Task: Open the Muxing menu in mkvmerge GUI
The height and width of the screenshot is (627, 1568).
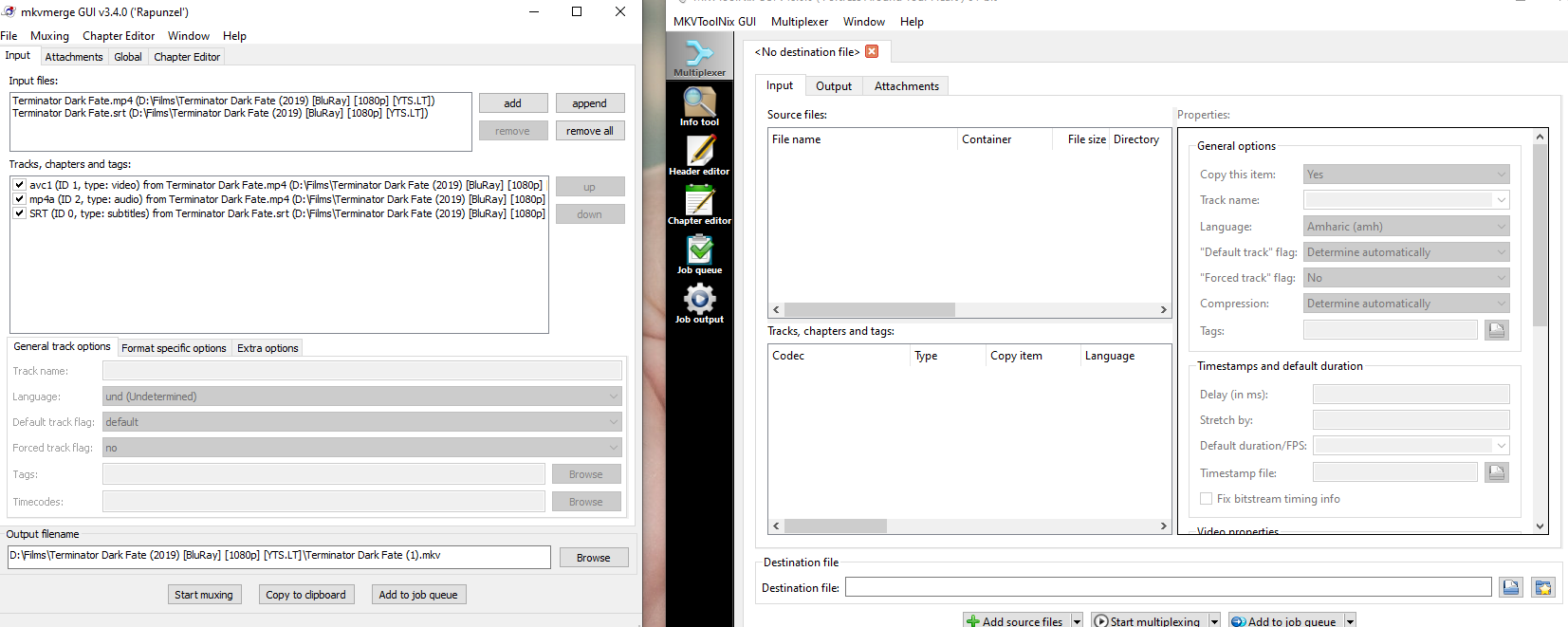Action: click(x=49, y=36)
